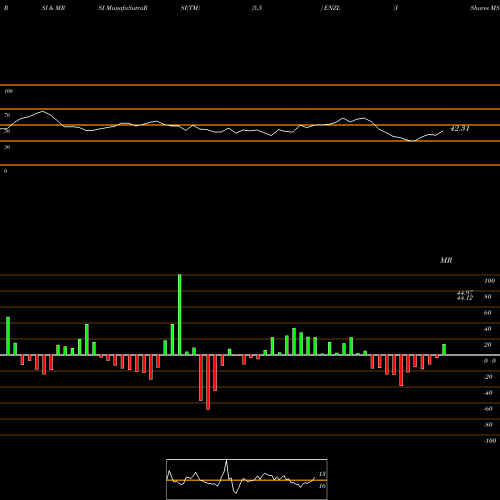Viewport: 500px width, 500px height.
Task: Click the MR axis label 20
Action: click(x=487, y=345)
